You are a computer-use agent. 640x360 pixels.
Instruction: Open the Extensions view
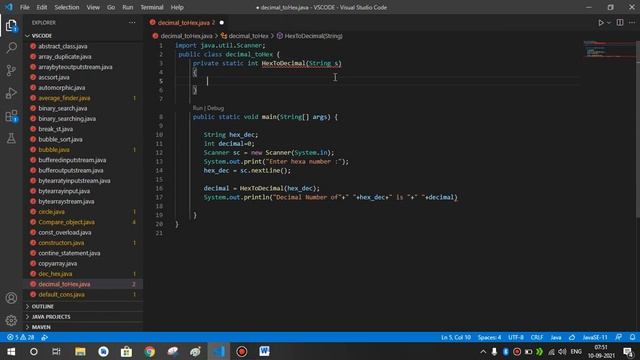(11, 116)
